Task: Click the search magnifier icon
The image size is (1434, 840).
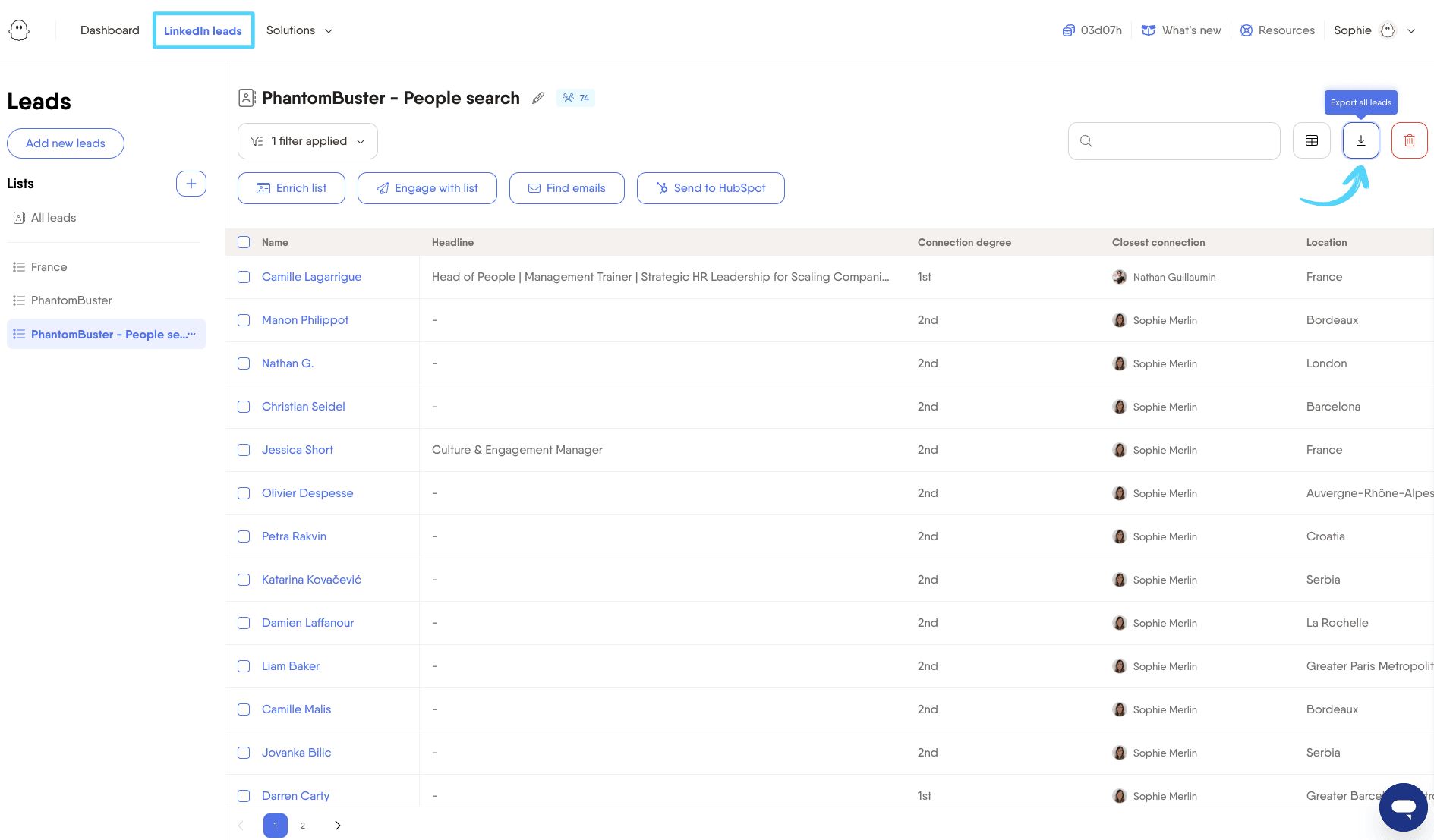Action: click(x=1086, y=141)
